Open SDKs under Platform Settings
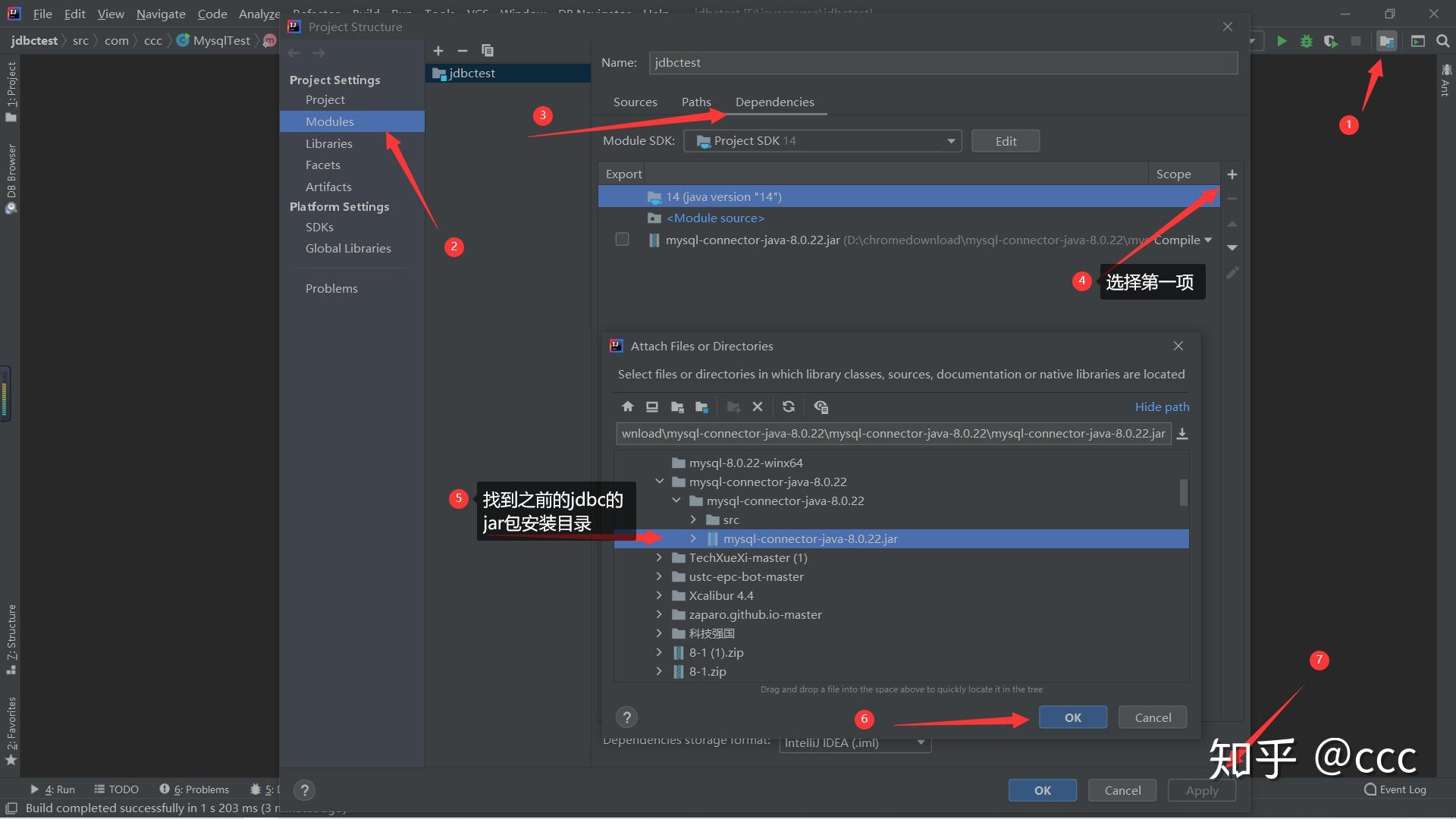This screenshot has height=819, width=1456. pyautogui.click(x=319, y=227)
